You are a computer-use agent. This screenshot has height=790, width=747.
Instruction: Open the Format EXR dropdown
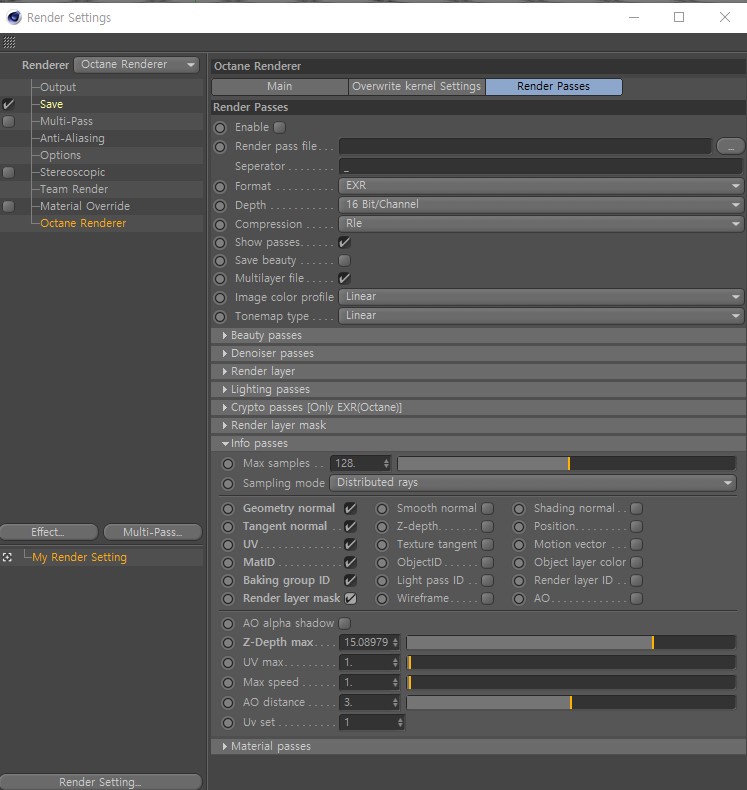click(541, 185)
